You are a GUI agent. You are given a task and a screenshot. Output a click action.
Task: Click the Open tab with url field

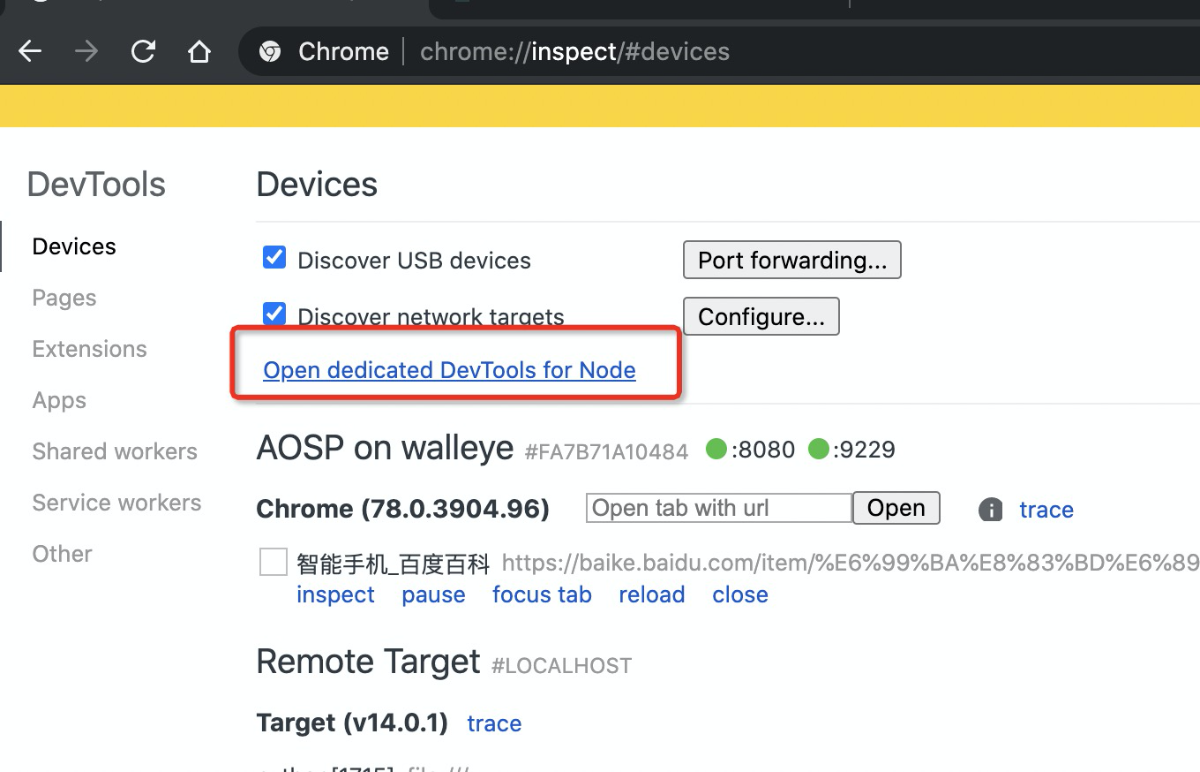718,508
